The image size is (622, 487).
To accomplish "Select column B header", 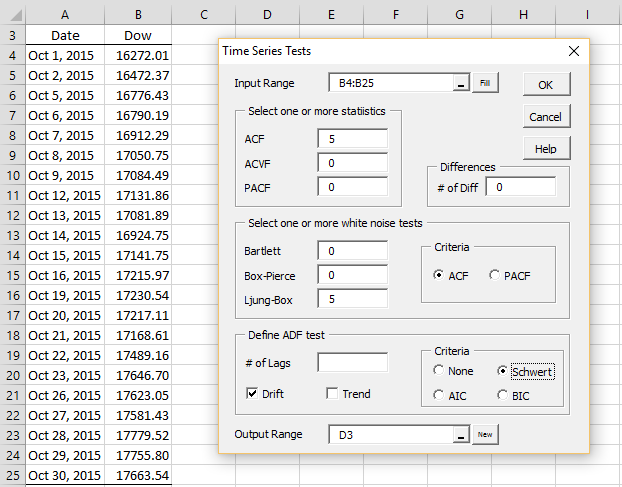I will (138, 15).
